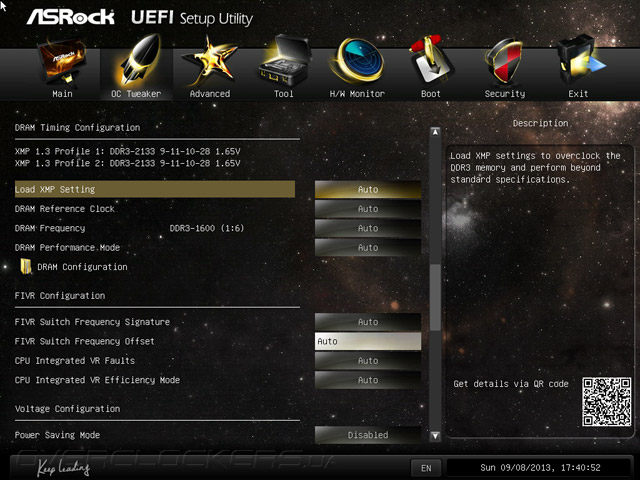Click the scrollbar up arrow
Viewport: 640px width, 480px height.
click(x=435, y=132)
